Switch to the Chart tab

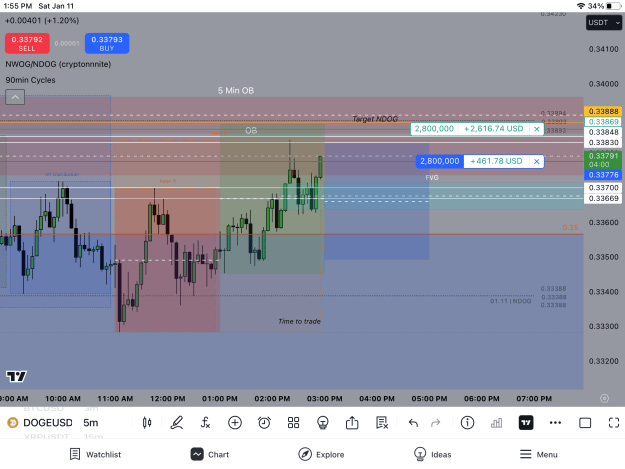click(210, 454)
